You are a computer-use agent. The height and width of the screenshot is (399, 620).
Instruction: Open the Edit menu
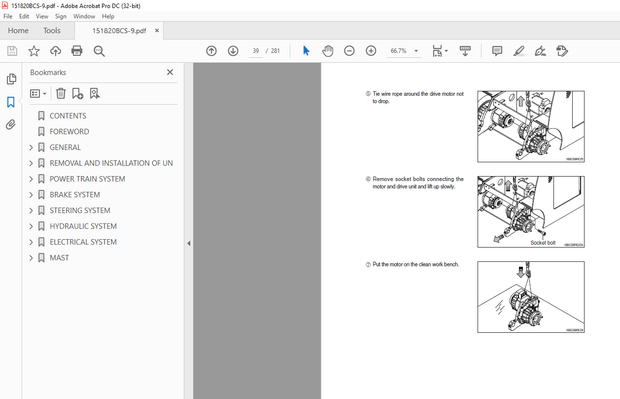pos(24,16)
